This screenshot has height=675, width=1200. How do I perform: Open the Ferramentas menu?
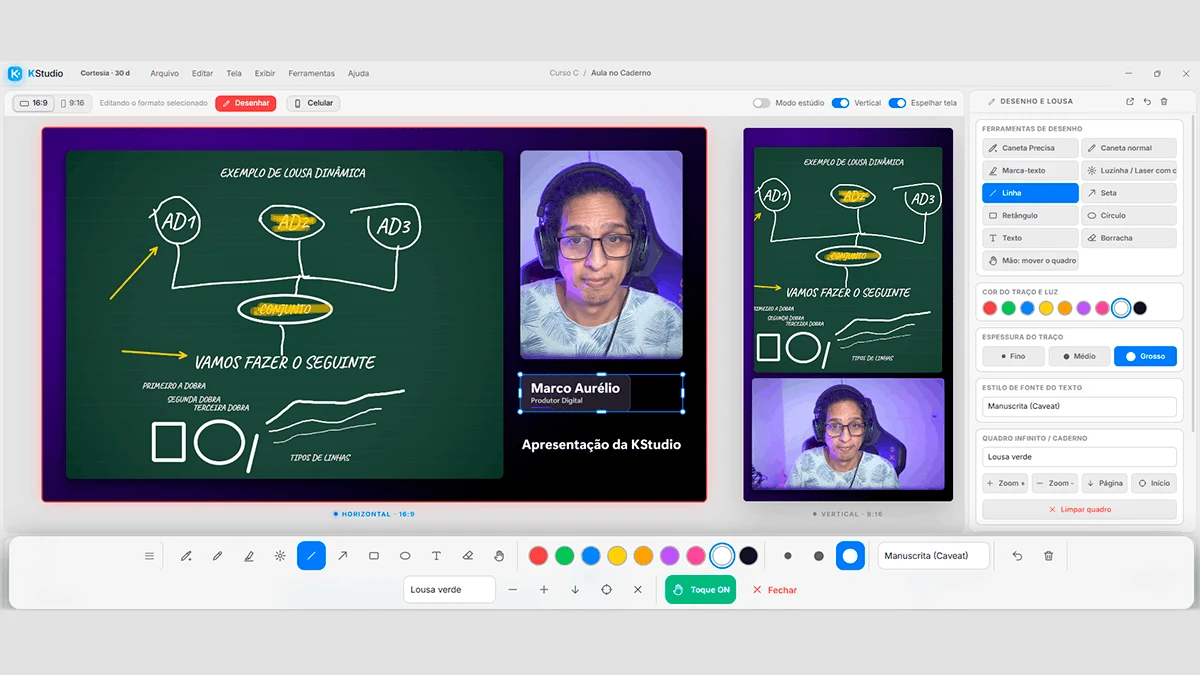pos(311,73)
